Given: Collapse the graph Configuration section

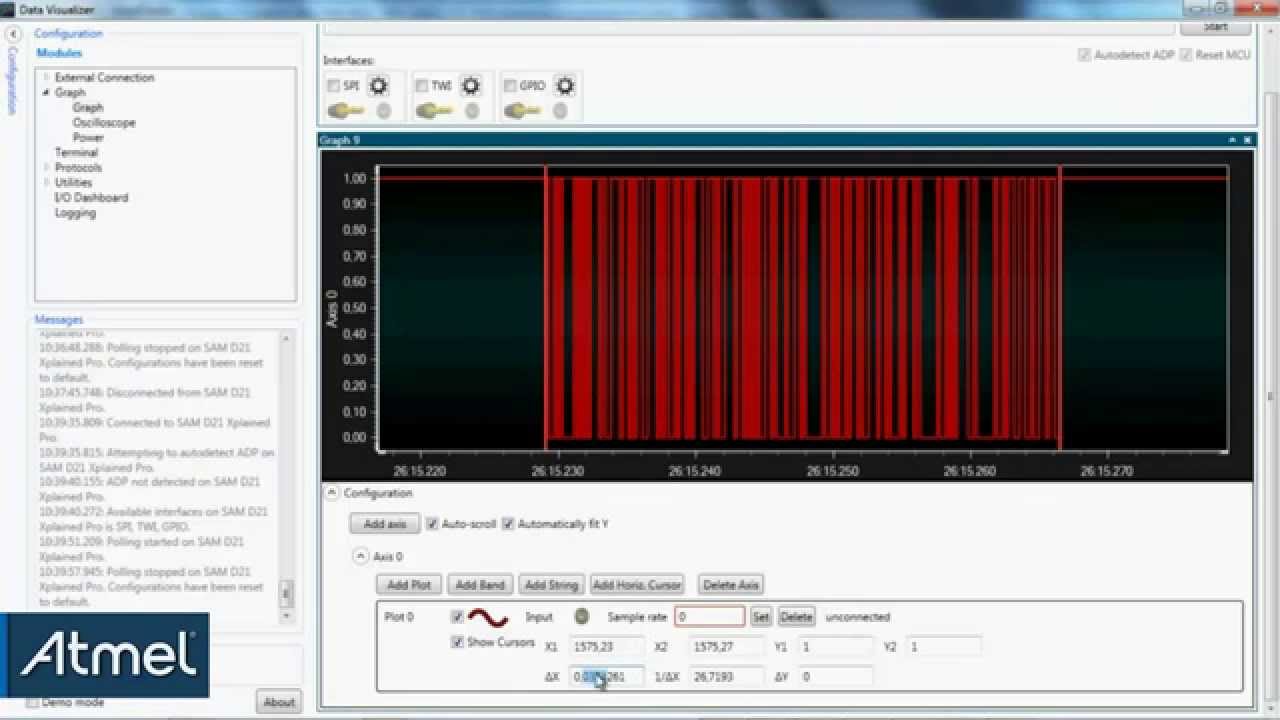Looking at the screenshot, I should pyautogui.click(x=331, y=493).
